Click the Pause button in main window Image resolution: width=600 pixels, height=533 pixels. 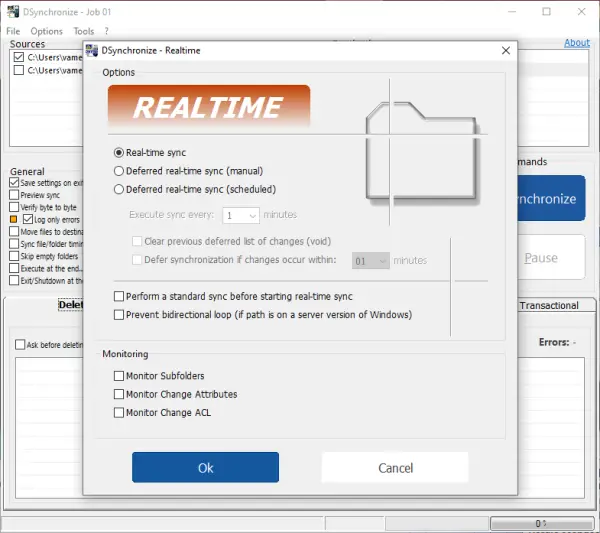[x=551, y=258]
